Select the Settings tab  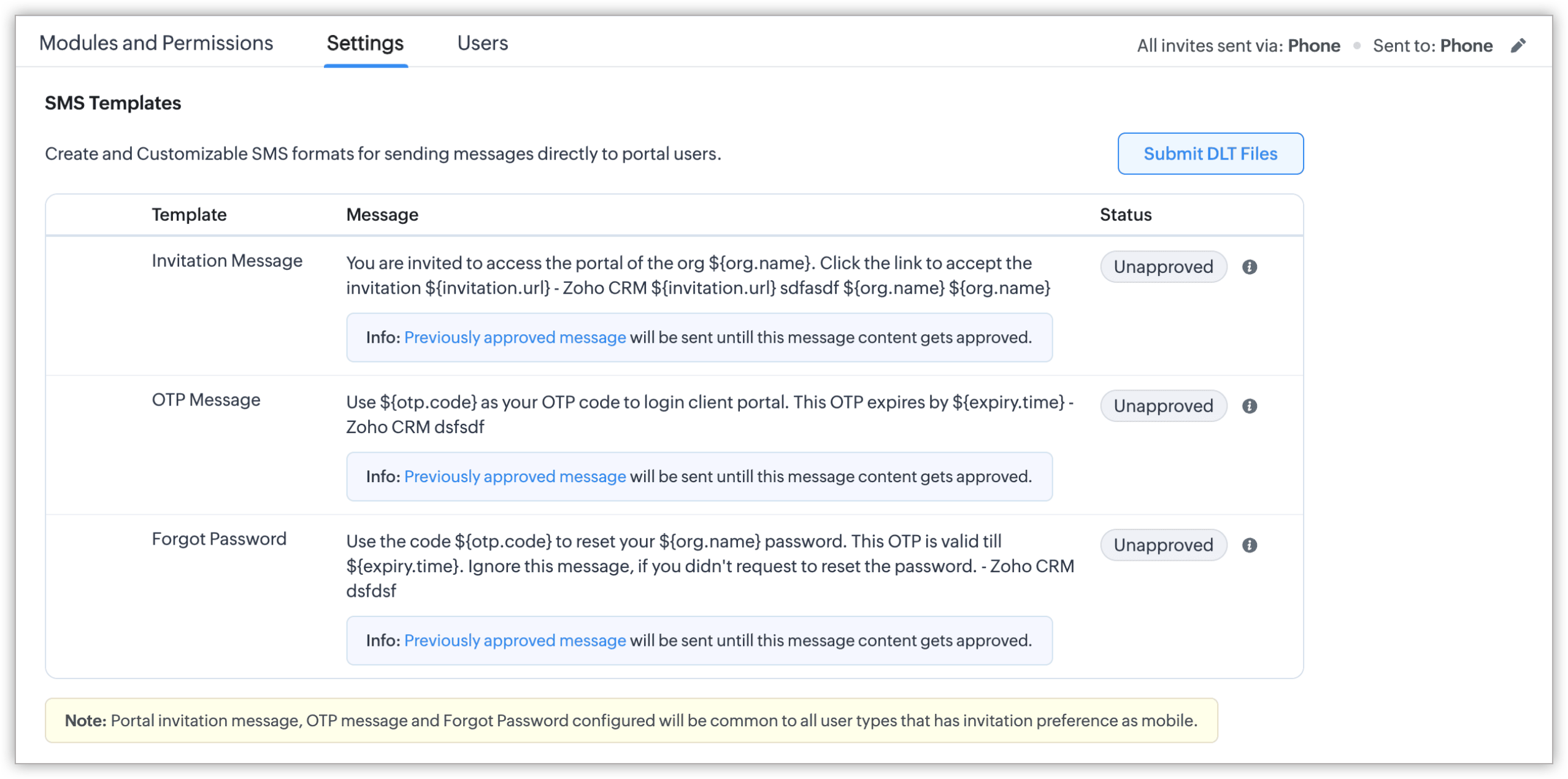coord(365,44)
